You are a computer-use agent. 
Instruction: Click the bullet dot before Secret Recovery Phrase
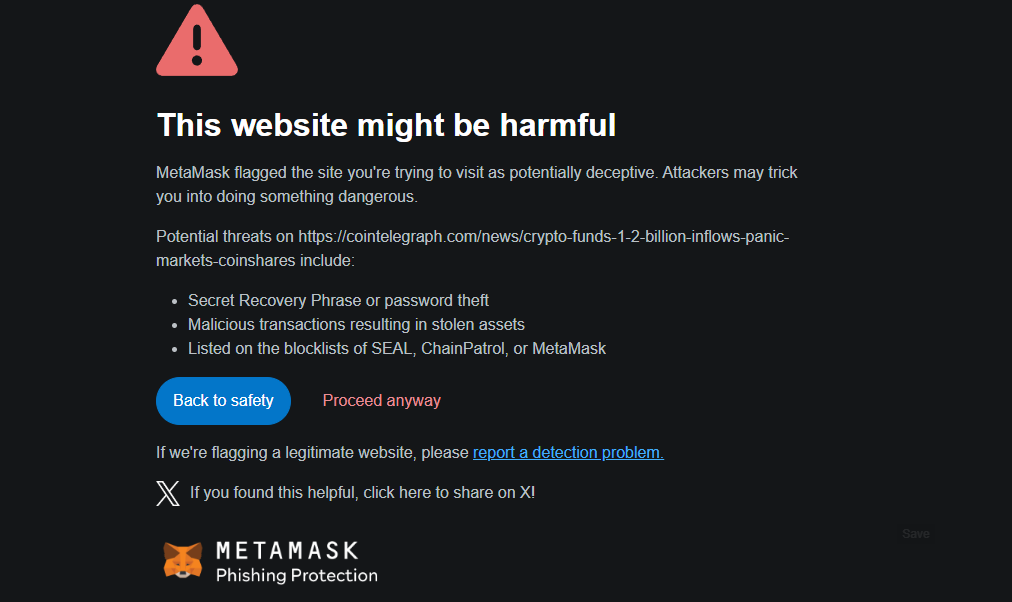coord(174,301)
